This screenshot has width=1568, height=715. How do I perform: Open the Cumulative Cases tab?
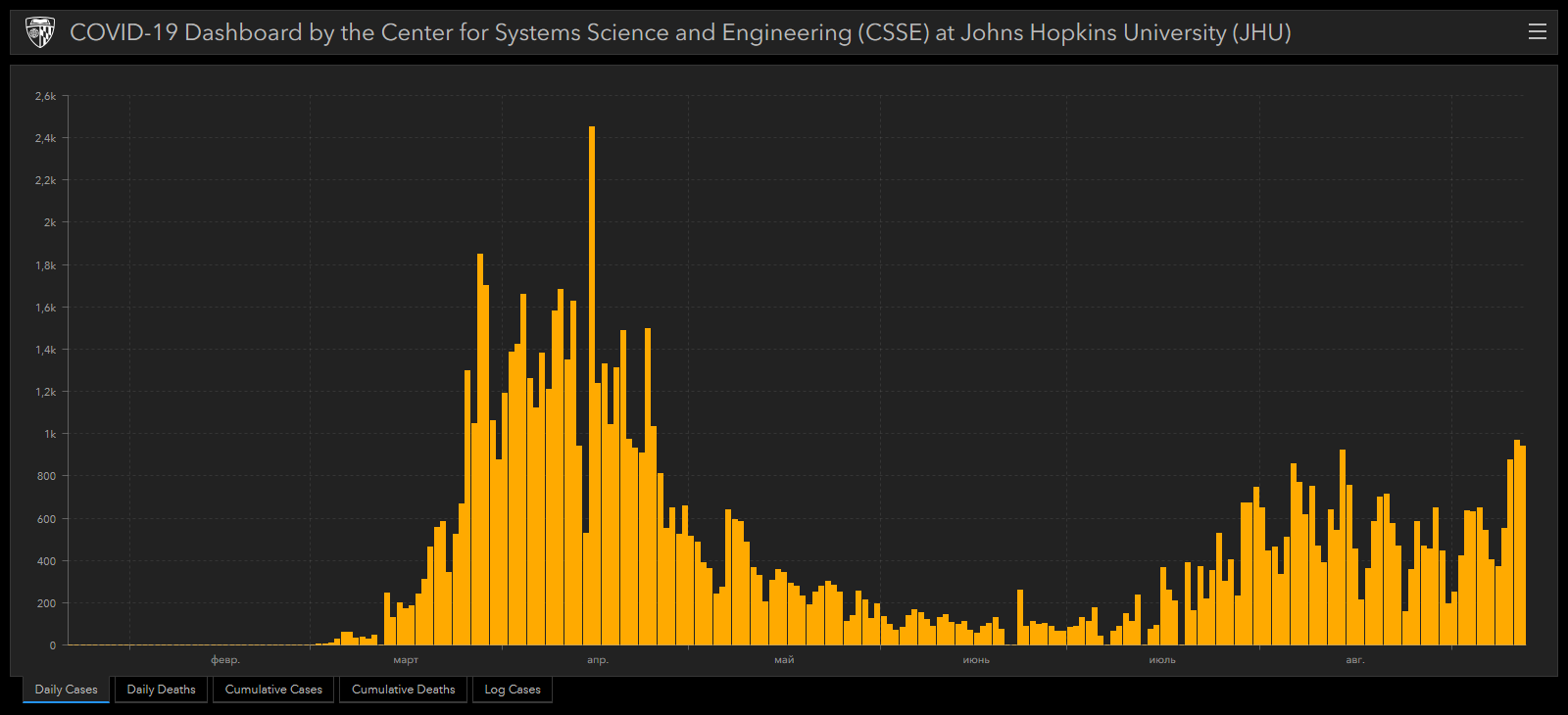pyautogui.click(x=273, y=690)
